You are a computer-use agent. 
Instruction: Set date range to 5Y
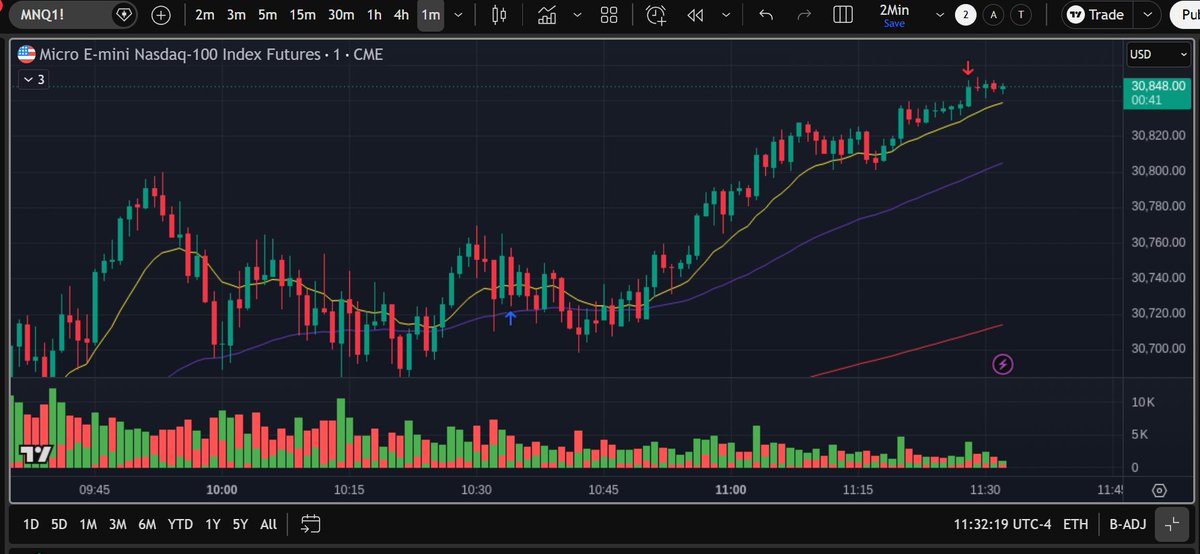pos(240,524)
